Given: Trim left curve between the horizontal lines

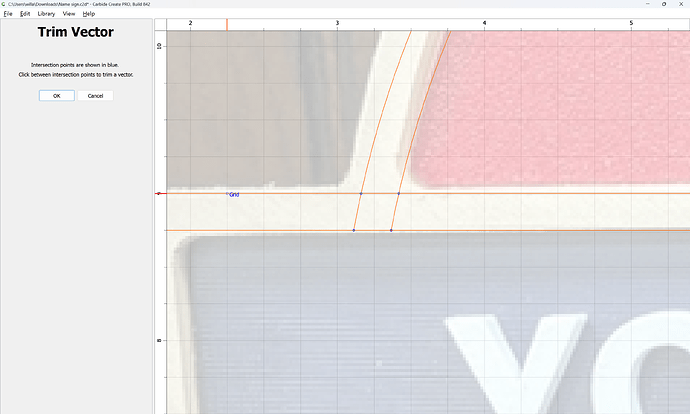Looking at the screenshot, I should coord(357,212).
